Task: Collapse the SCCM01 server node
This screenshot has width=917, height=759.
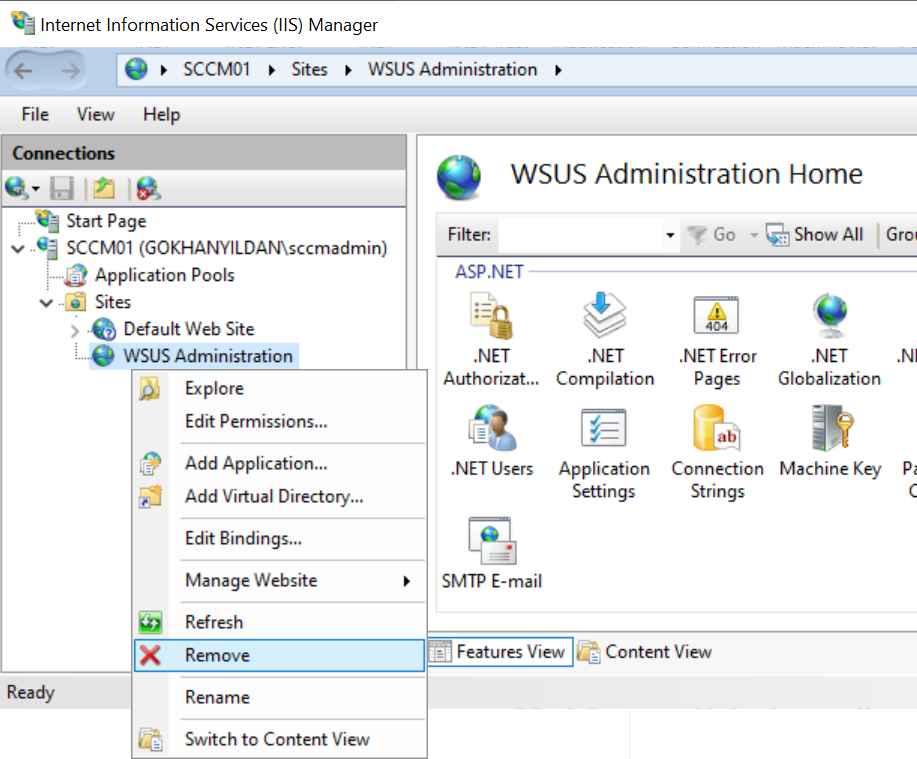Action: tap(18, 249)
